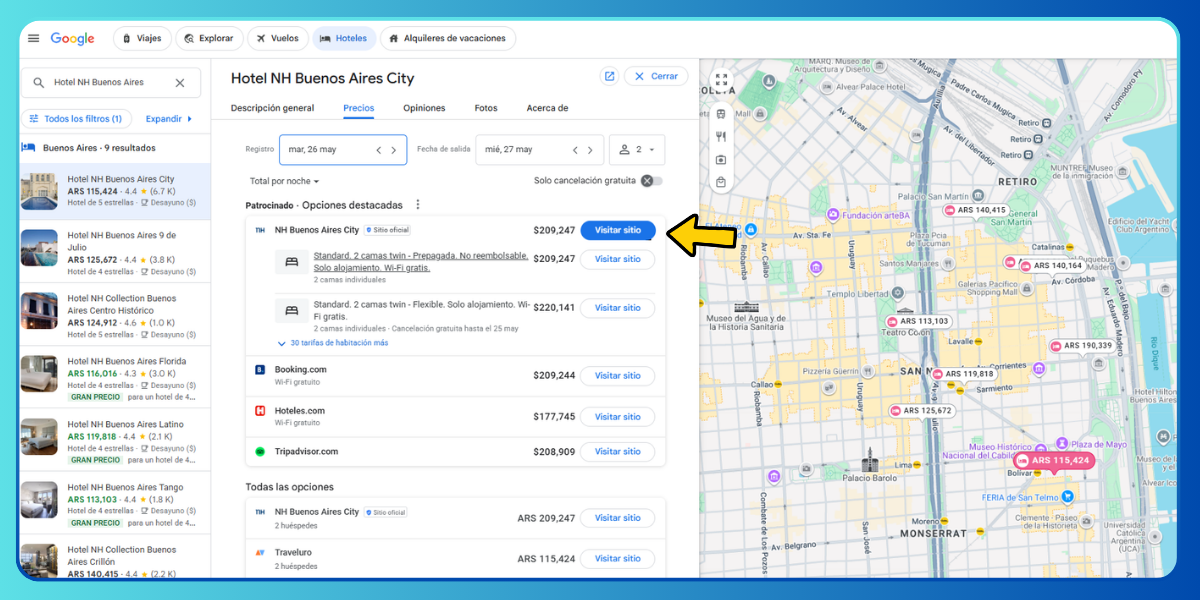Open the guests count dropdown

pos(637,150)
